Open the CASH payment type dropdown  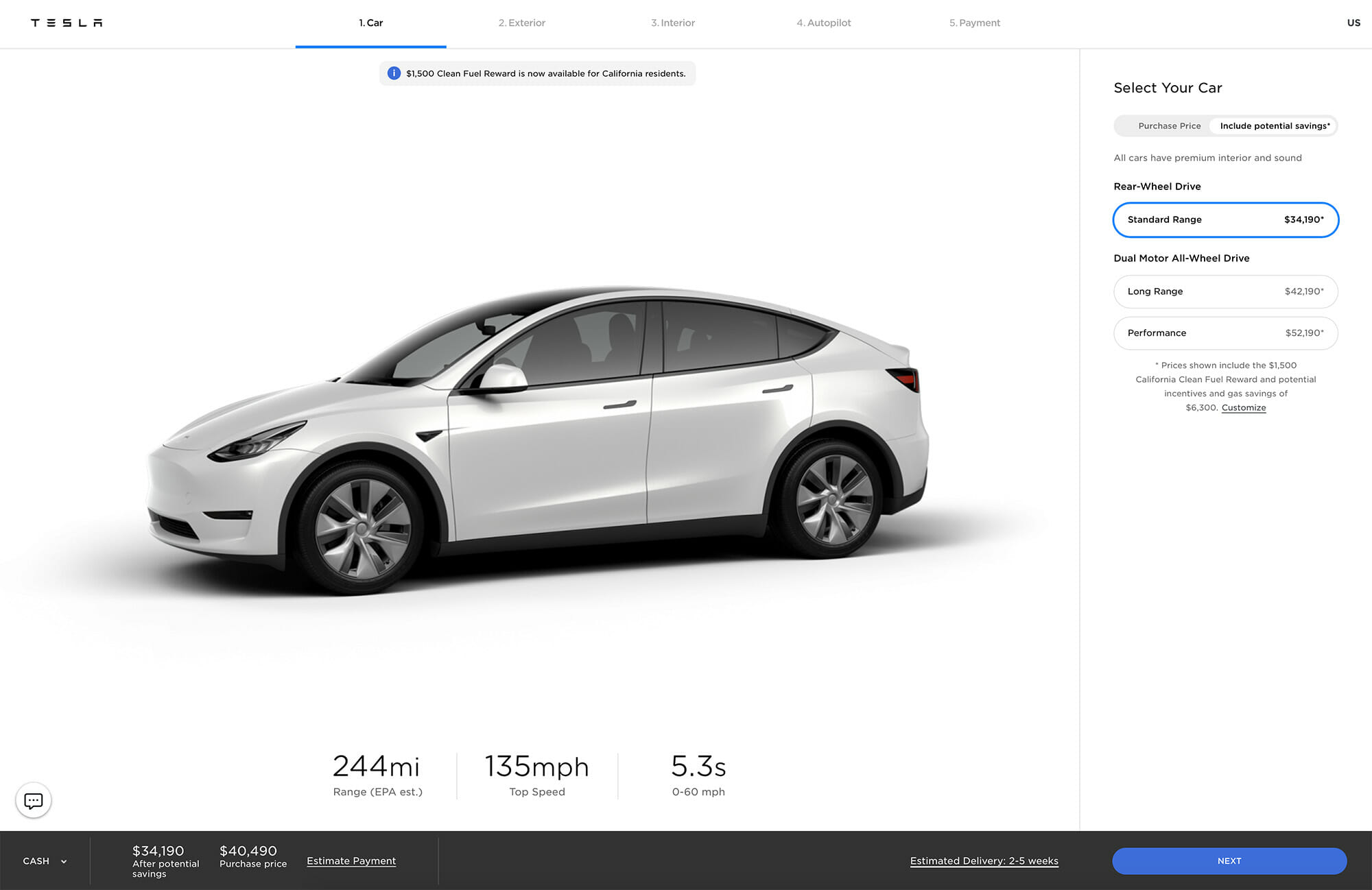click(45, 861)
